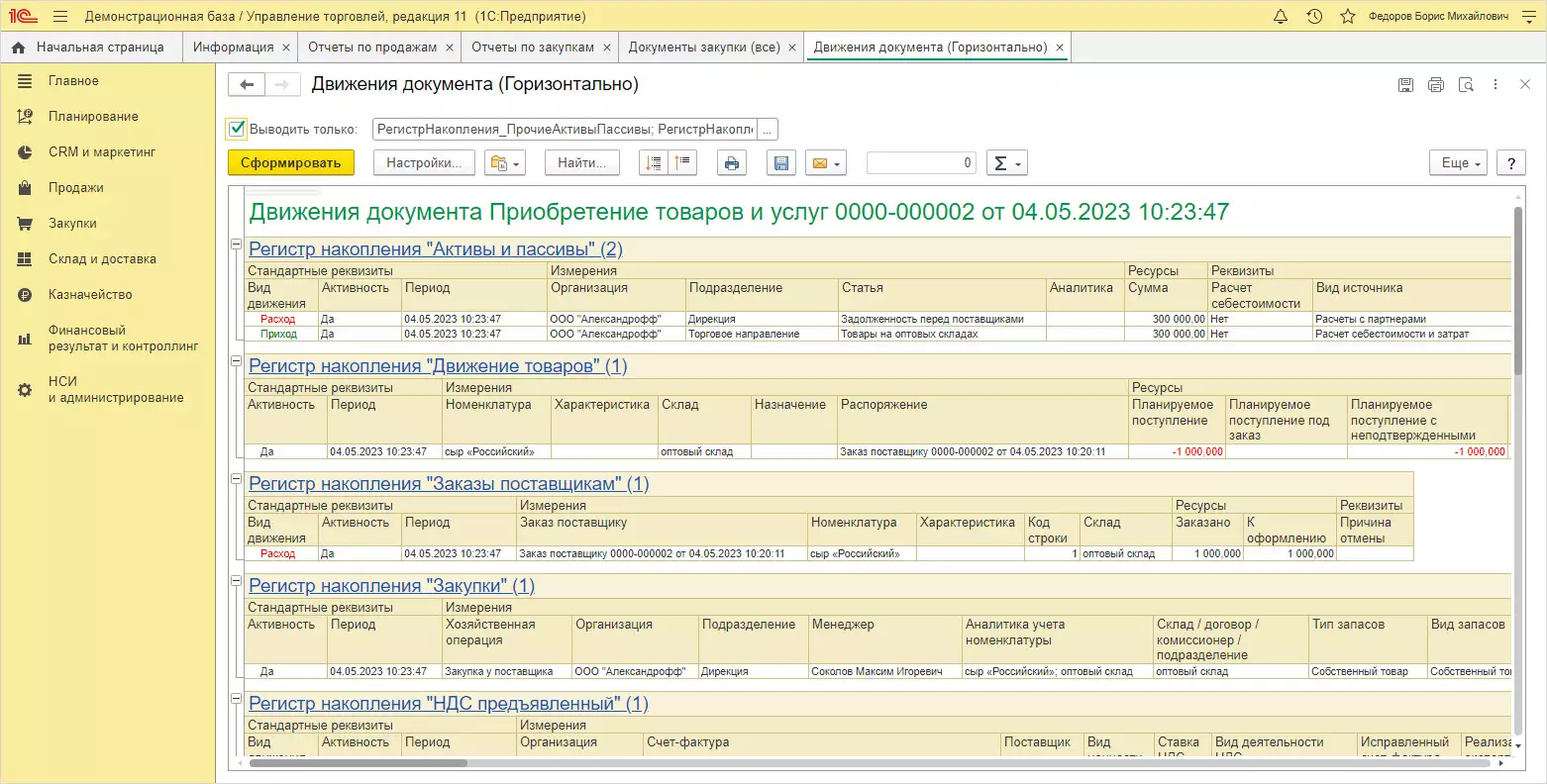The image size is (1547, 784).
Task: Click the print icon in report toolbar
Action: click(731, 163)
